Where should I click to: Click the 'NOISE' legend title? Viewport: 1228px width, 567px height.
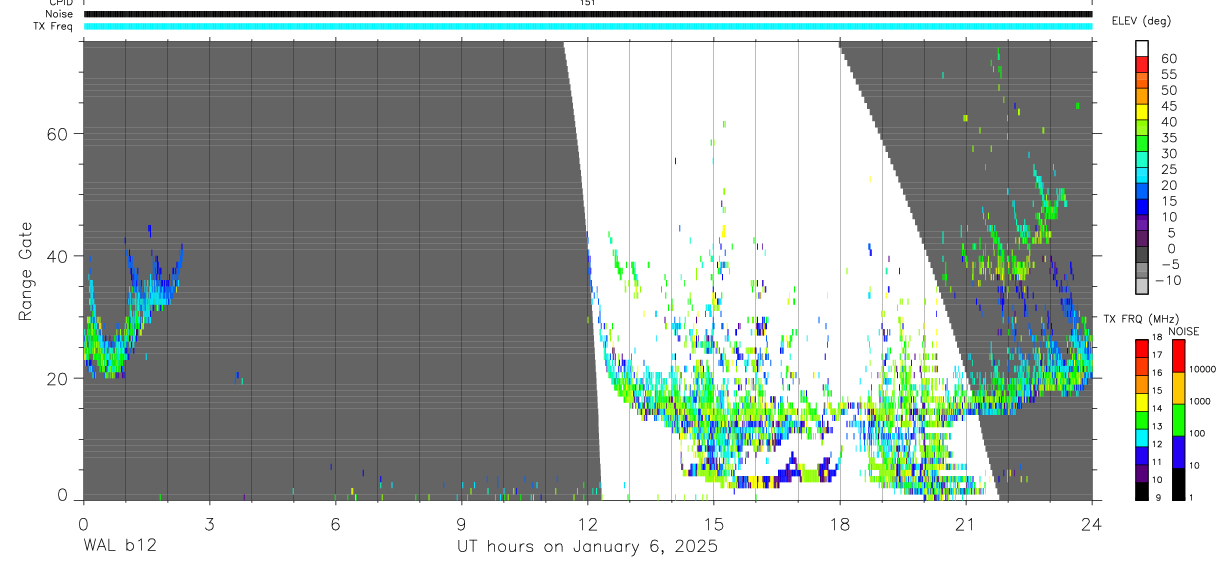pos(1184,331)
